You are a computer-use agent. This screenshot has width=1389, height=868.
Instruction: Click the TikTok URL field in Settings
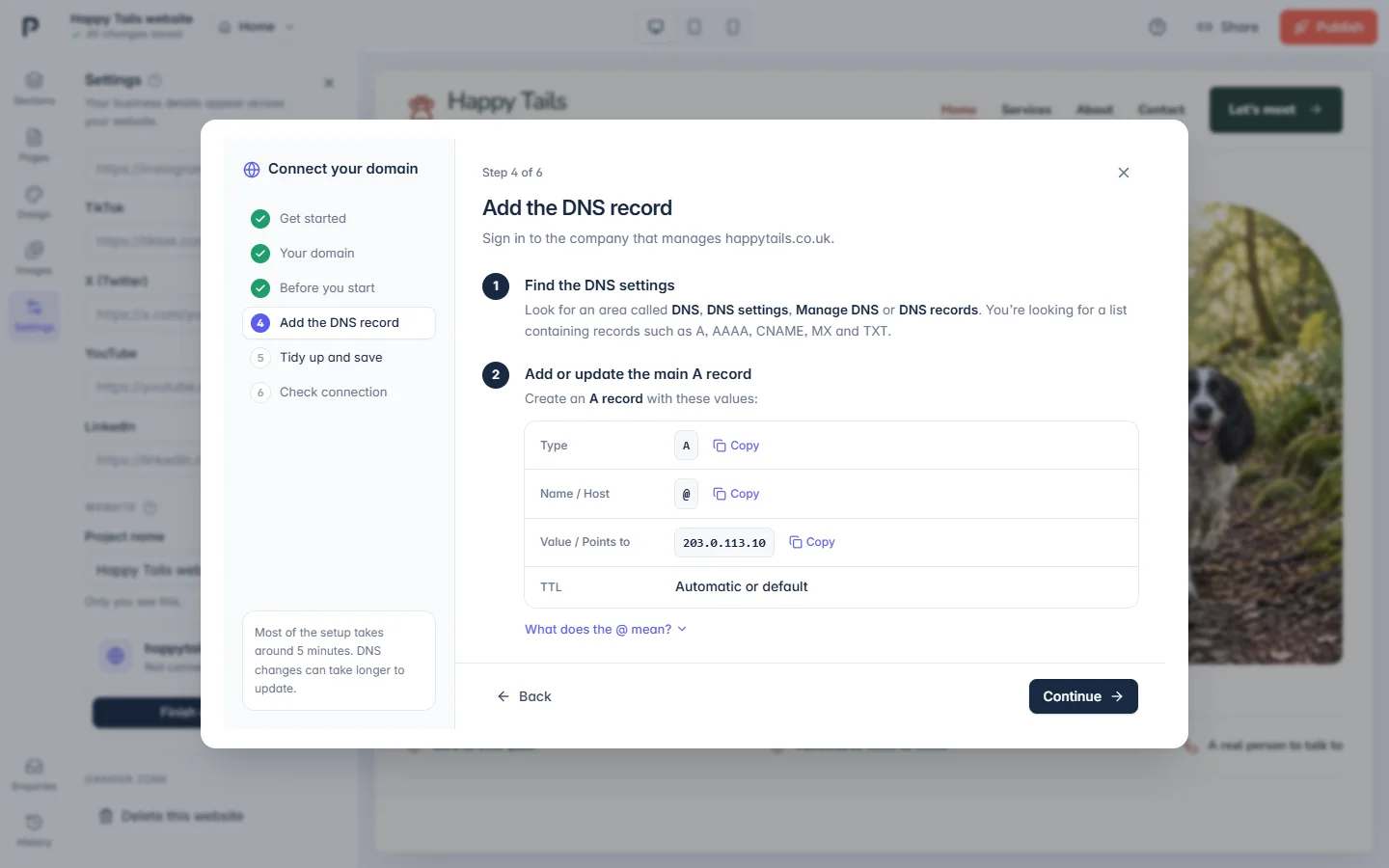(145, 241)
